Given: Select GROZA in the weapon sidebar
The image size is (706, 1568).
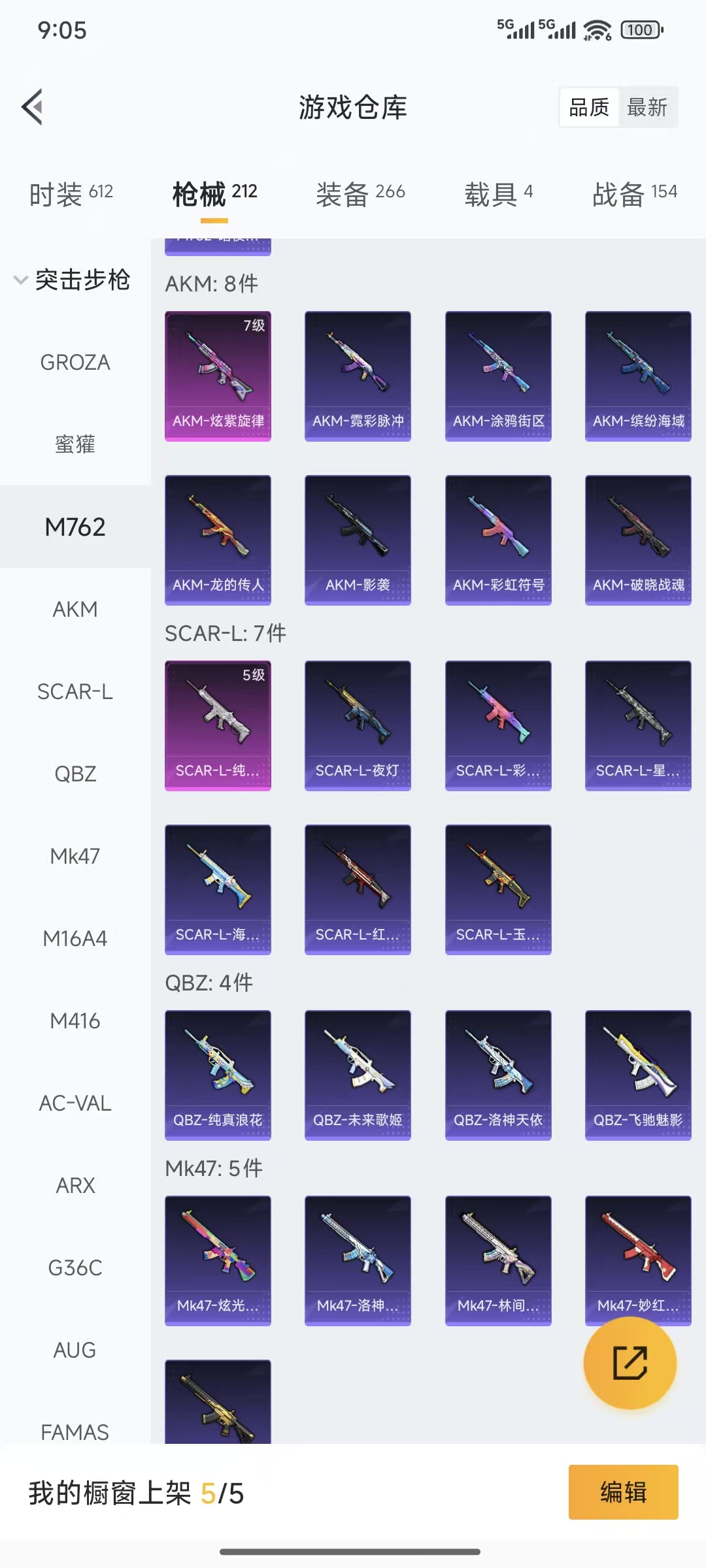Looking at the screenshot, I should click(x=75, y=363).
